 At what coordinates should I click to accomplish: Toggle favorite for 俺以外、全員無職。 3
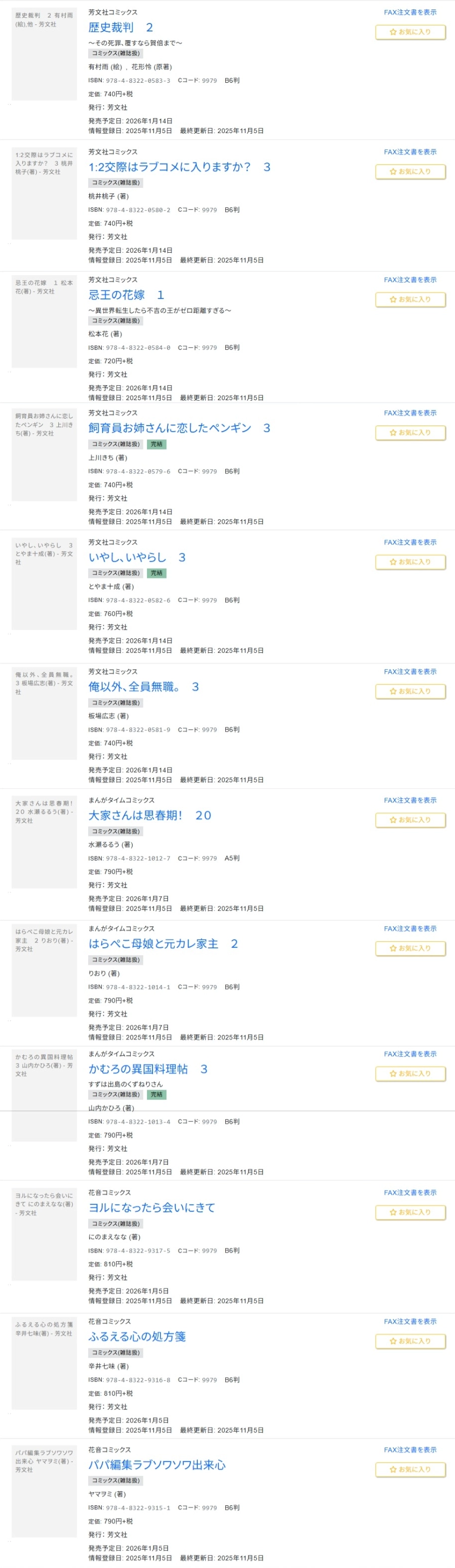click(410, 692)
